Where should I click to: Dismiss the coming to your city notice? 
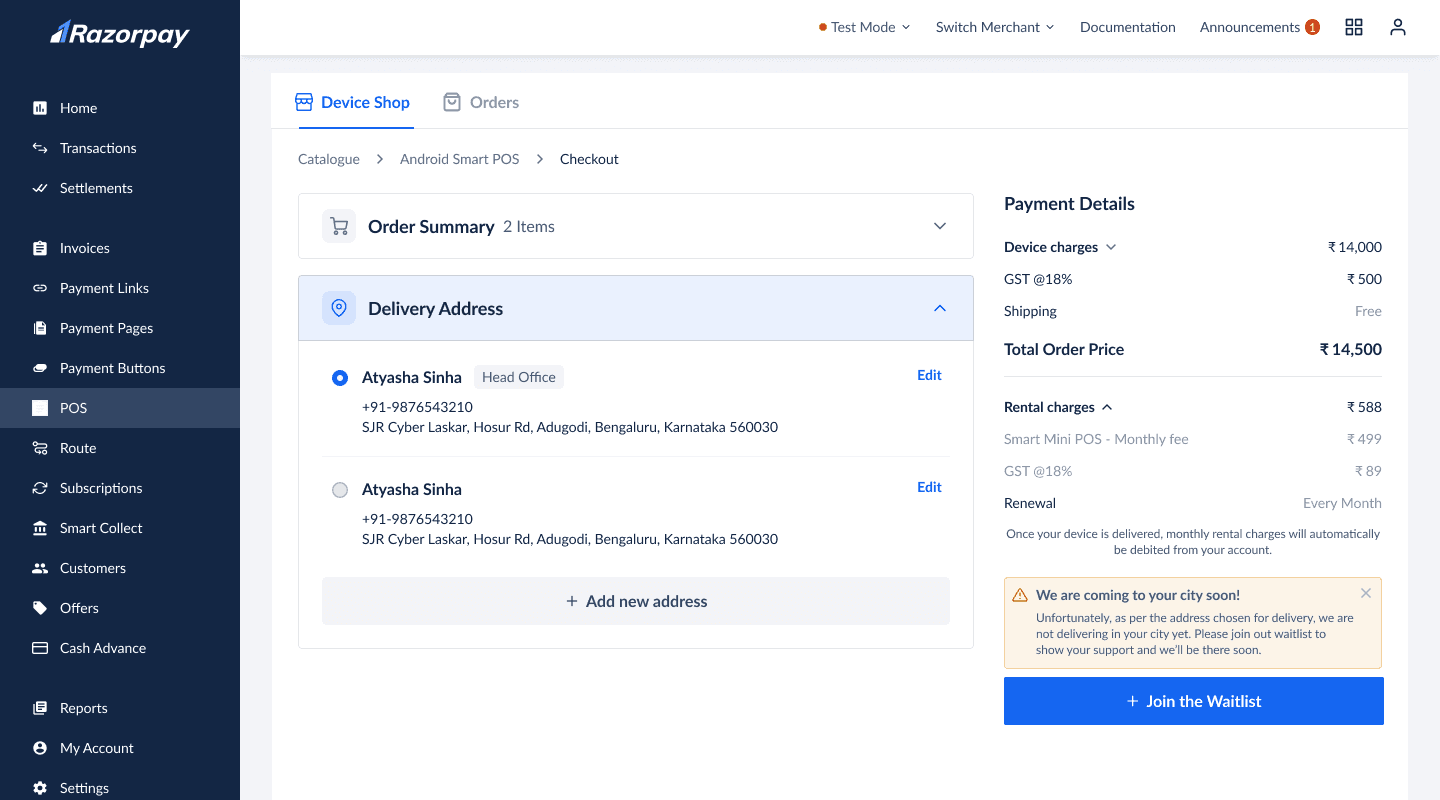[x=1366, y=593]
